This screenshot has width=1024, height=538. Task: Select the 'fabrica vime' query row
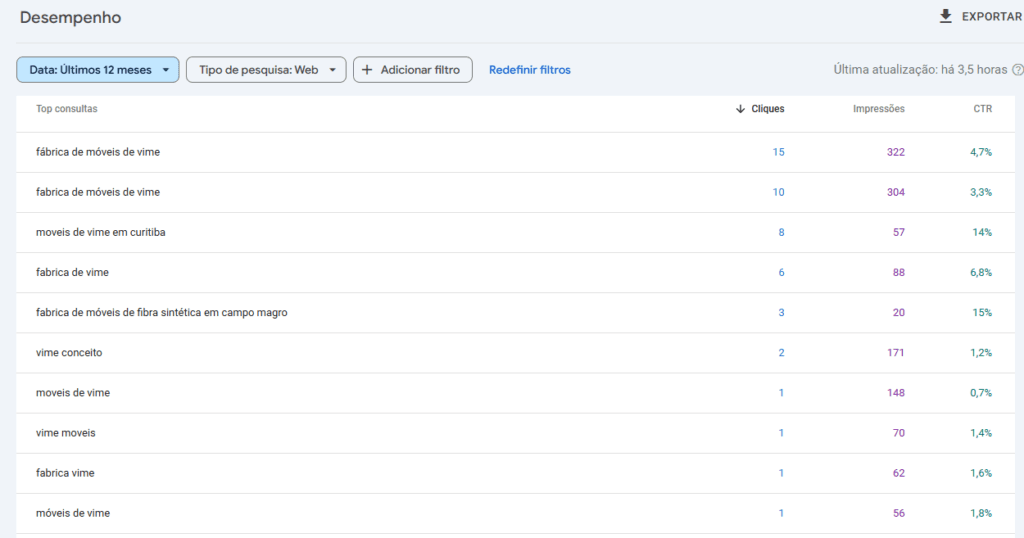[x=65, y=473]
